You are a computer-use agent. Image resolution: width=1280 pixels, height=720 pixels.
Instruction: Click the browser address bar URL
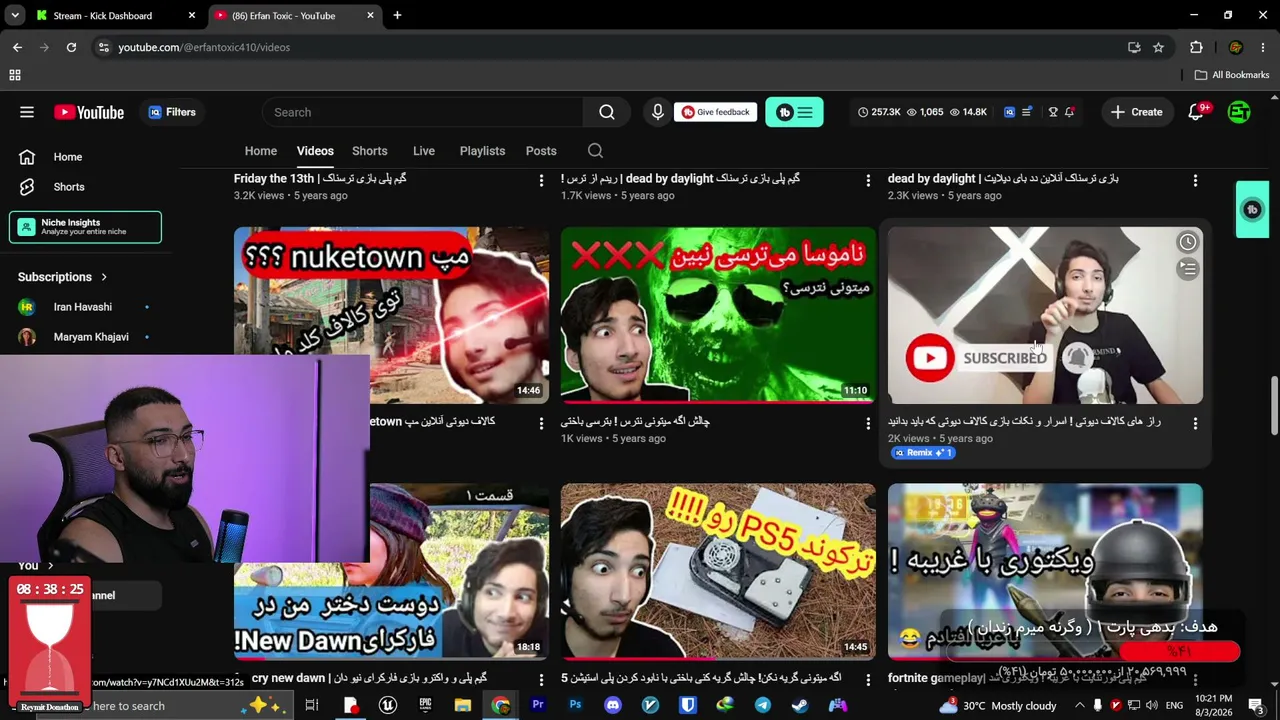click(204, 47)
